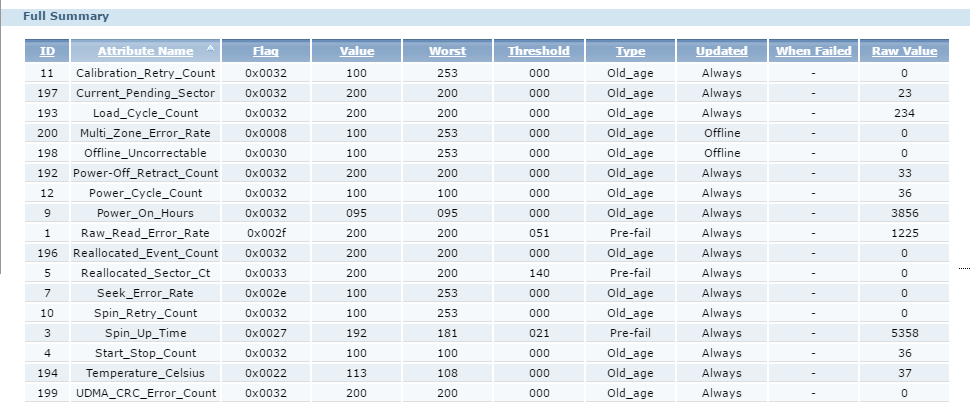970x412 pixels.
Task: Sort rows by the Type header
Action: (x=630, y=51)
